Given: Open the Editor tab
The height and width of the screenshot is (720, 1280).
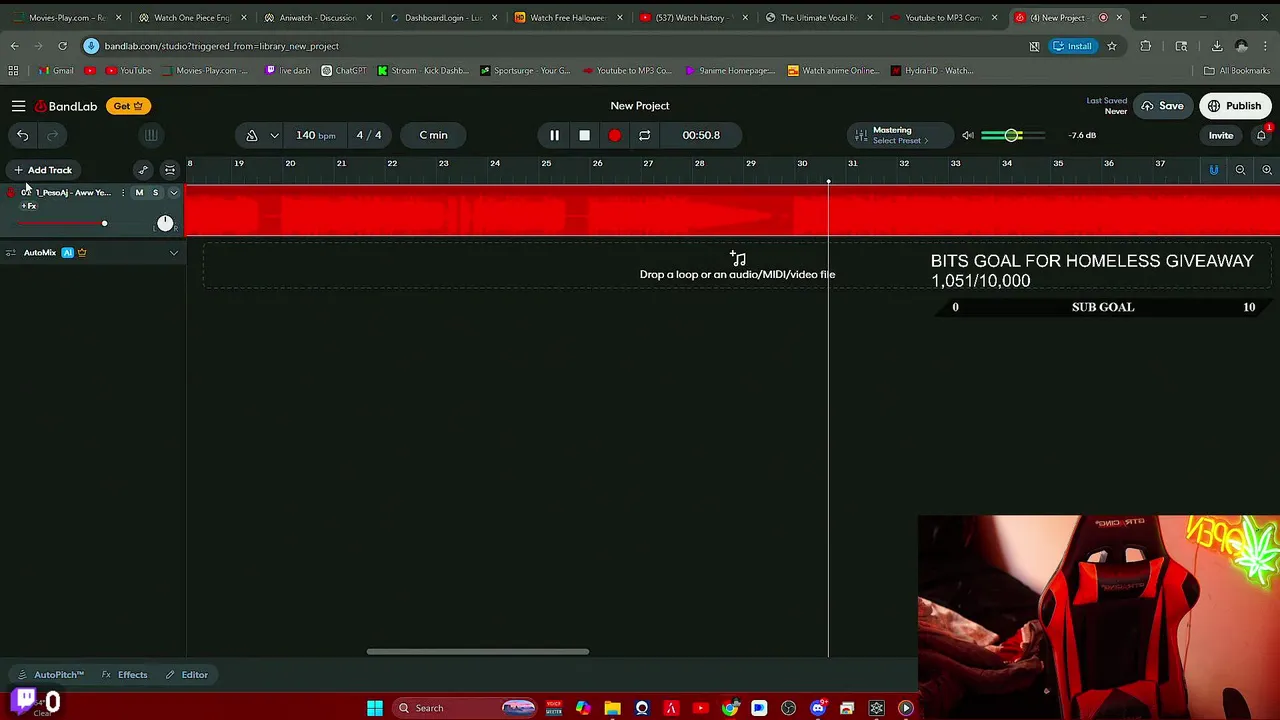Looking at the screenshot, I should (187, 675).
